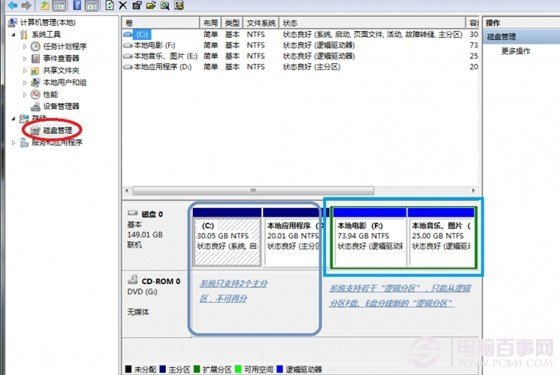The height and width of the screenshot is (375, 560).
Task: Expand the 性能 node
Action: coord(25,95)
